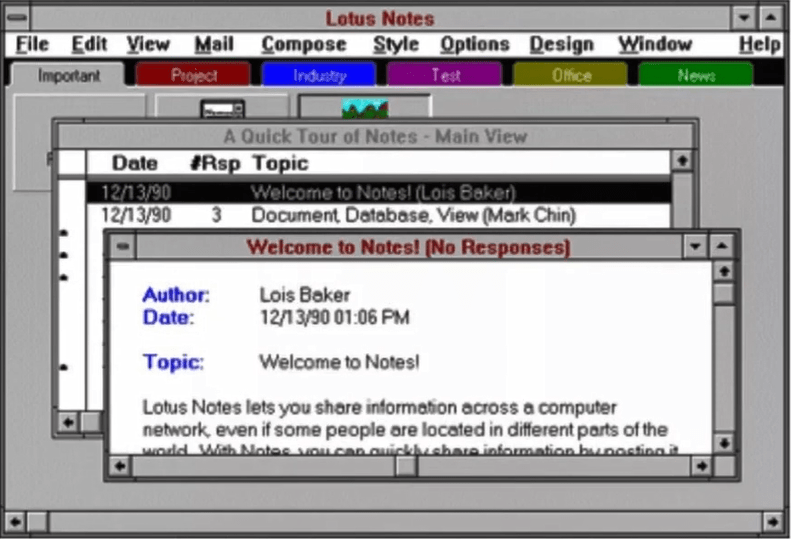791x539 pixels.
Task: Open the Compose menu
Action: click(303, 44)
